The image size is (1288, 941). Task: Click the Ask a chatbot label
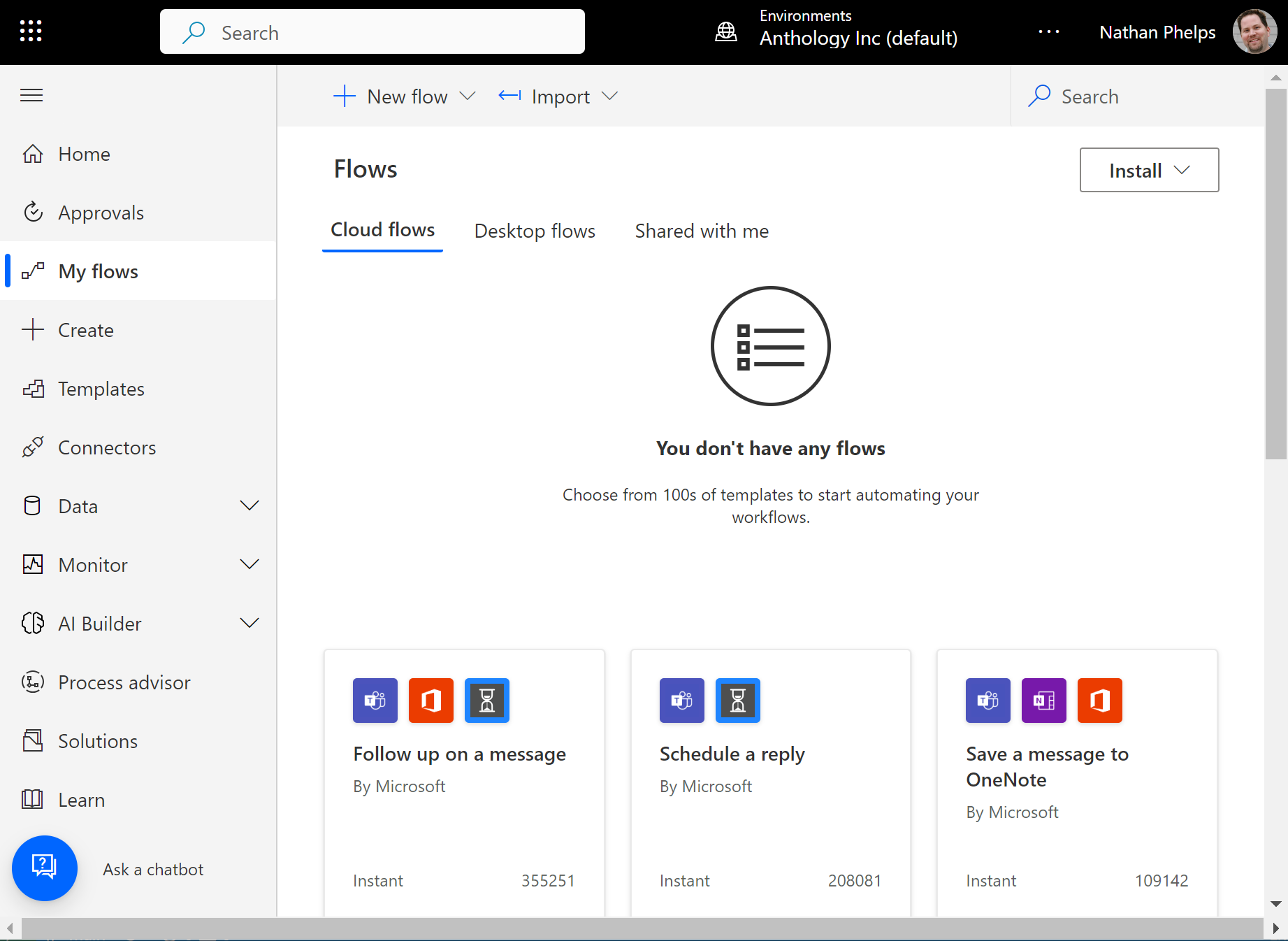click(153, 870)
